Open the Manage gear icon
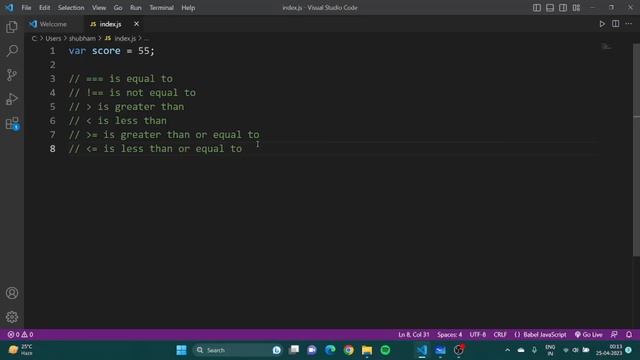 12,317
